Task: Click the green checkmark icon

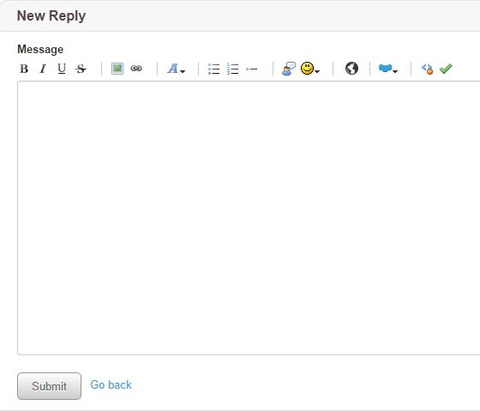Action: [446, 69]
